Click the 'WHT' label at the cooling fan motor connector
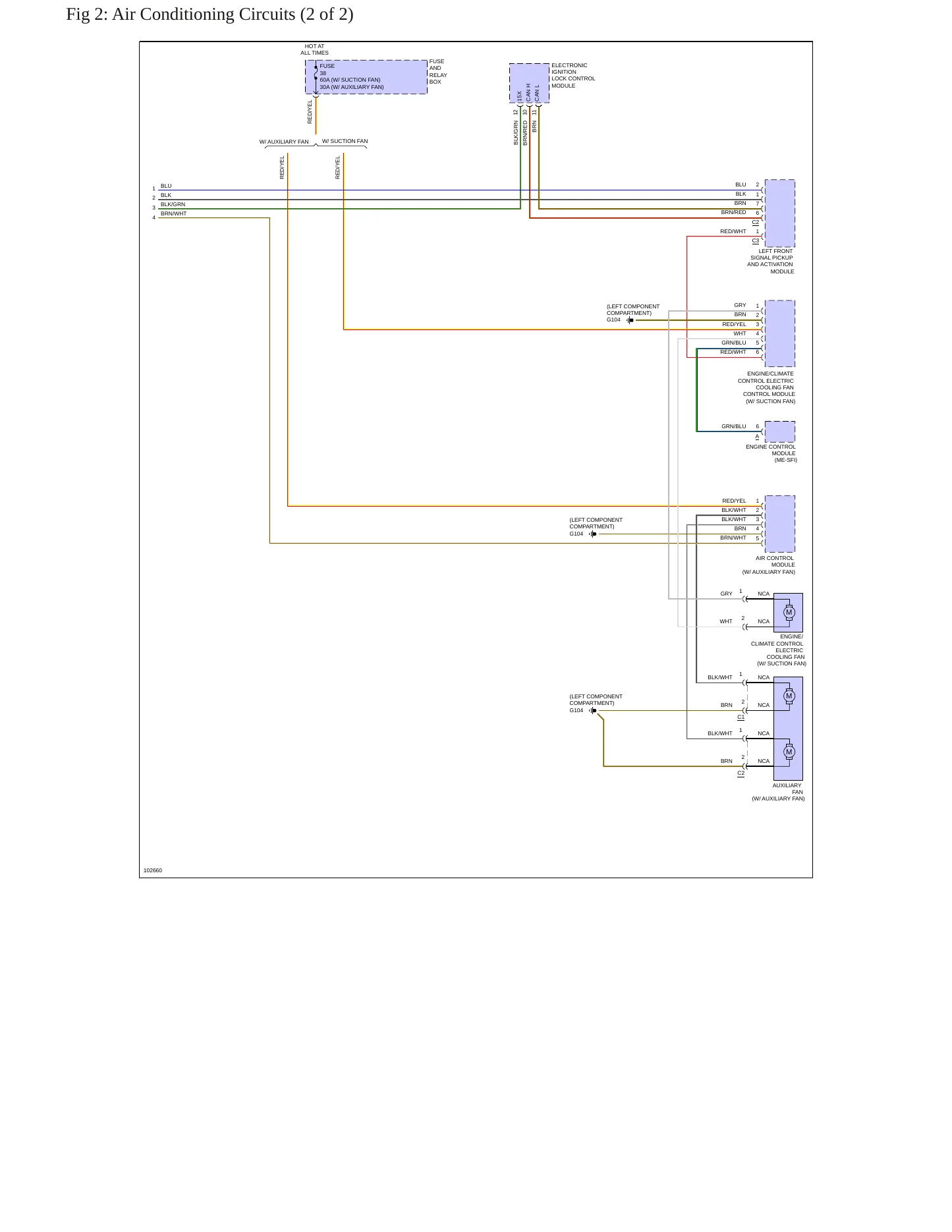The image size is (952, 1232). (x=726, y=621)
